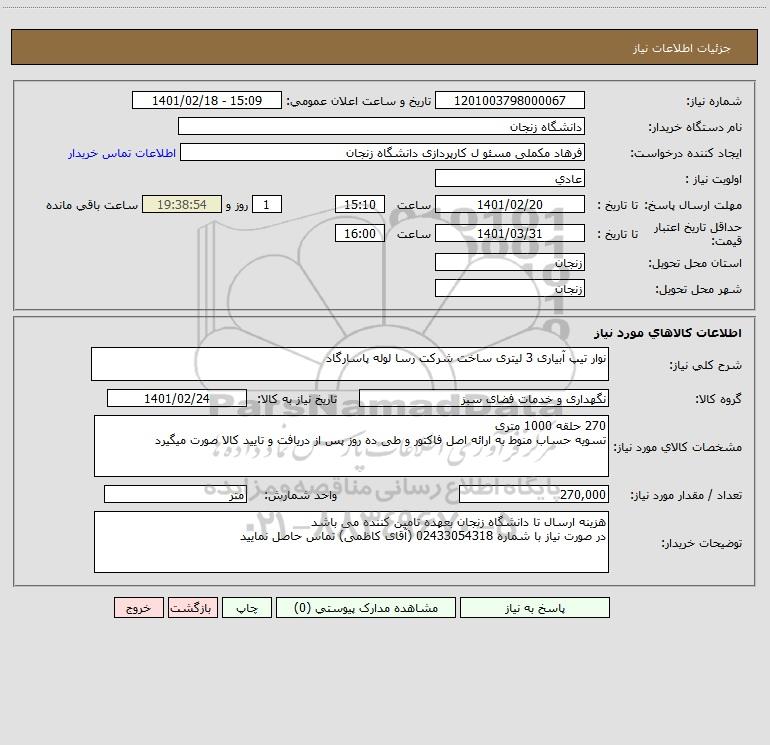The height and width of the screenshot is (745, 770).
Task: Click price validity time 16:00
Action: click(x=359, y=233)
